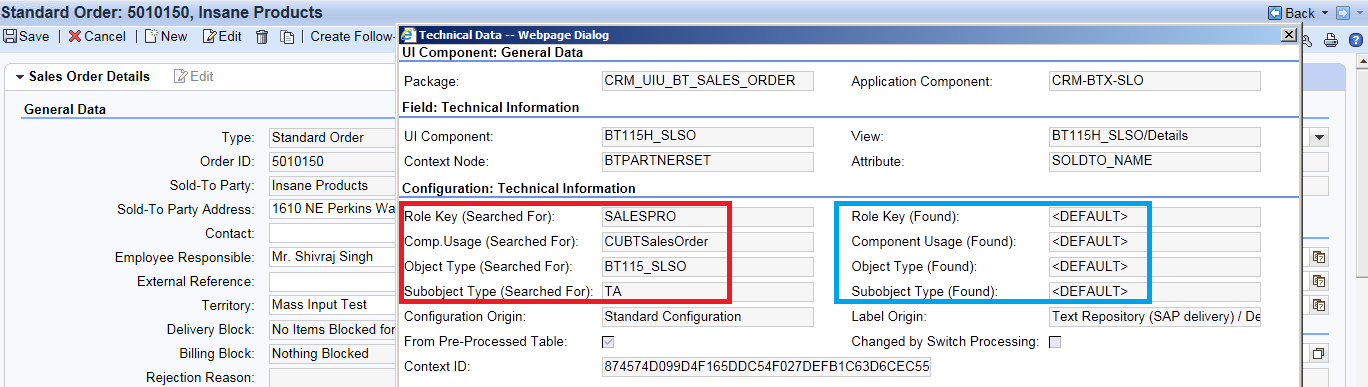Click the printer icon at top right
This screenshot has width=1368, height=387.
click(x=1331, y=40)
